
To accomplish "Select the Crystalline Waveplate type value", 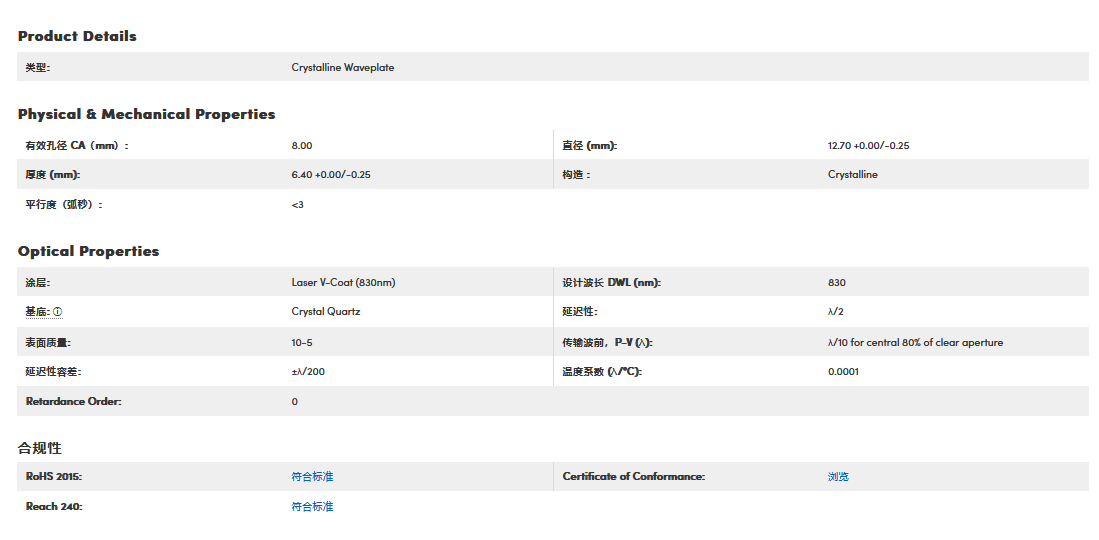I will pyautogui.click(x=342, y=68).
